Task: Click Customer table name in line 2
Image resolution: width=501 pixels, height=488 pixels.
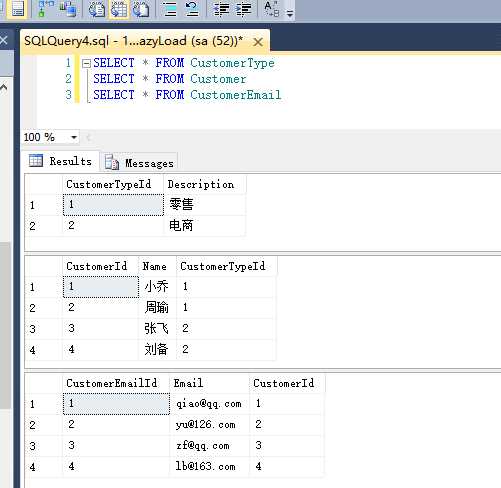Action: pyautogui.click(x=218, y=79)
